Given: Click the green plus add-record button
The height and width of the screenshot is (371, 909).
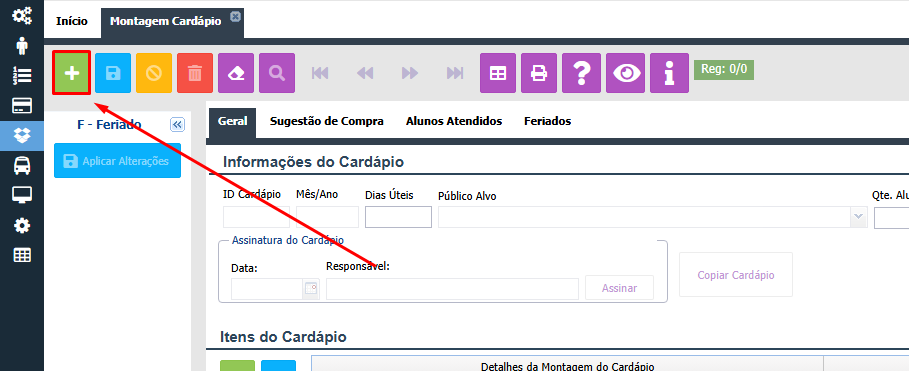Looking at the screenshot, I should pyautogui.click(x=72, y=73).
